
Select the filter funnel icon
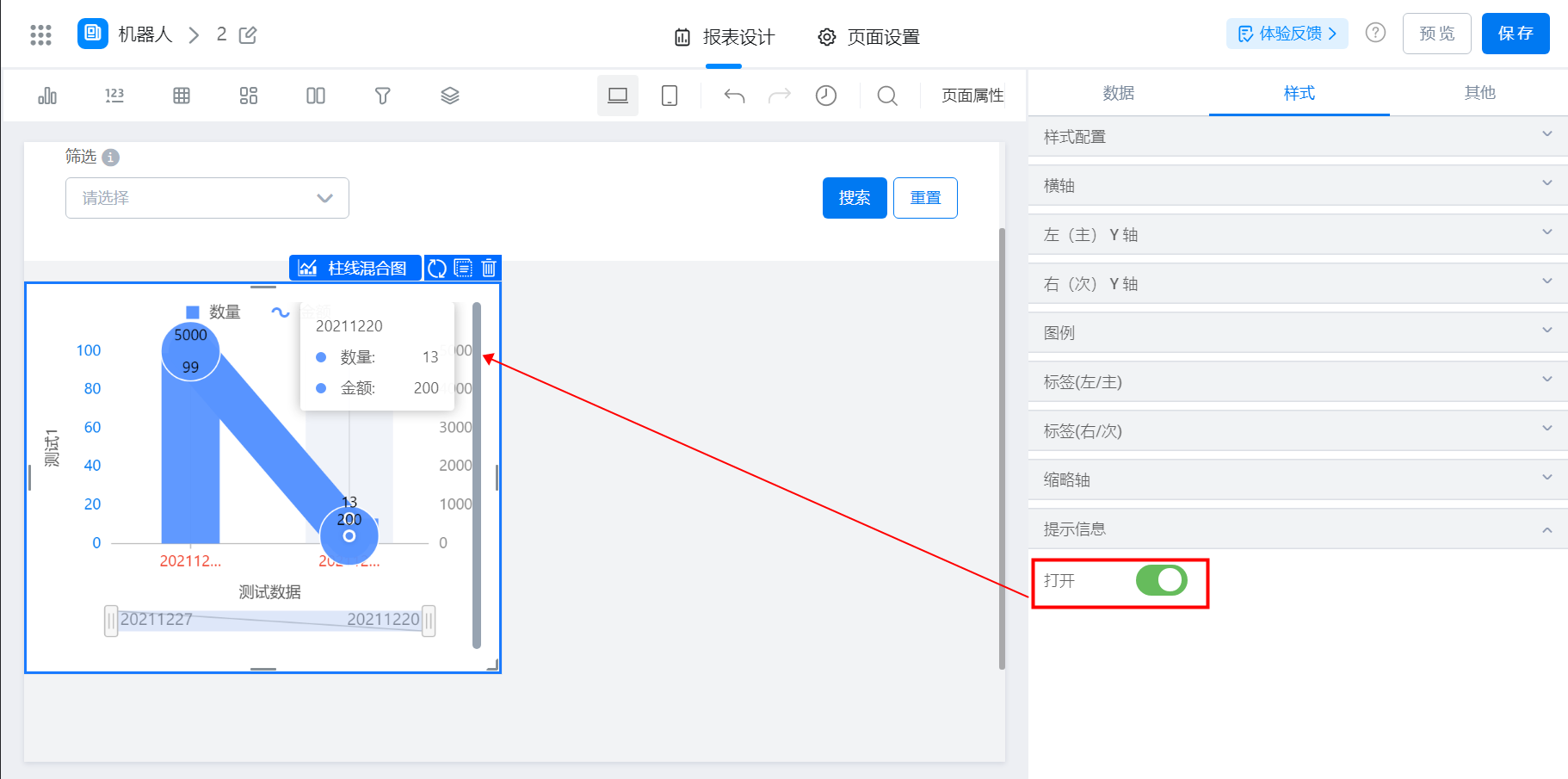pos(383,96)
